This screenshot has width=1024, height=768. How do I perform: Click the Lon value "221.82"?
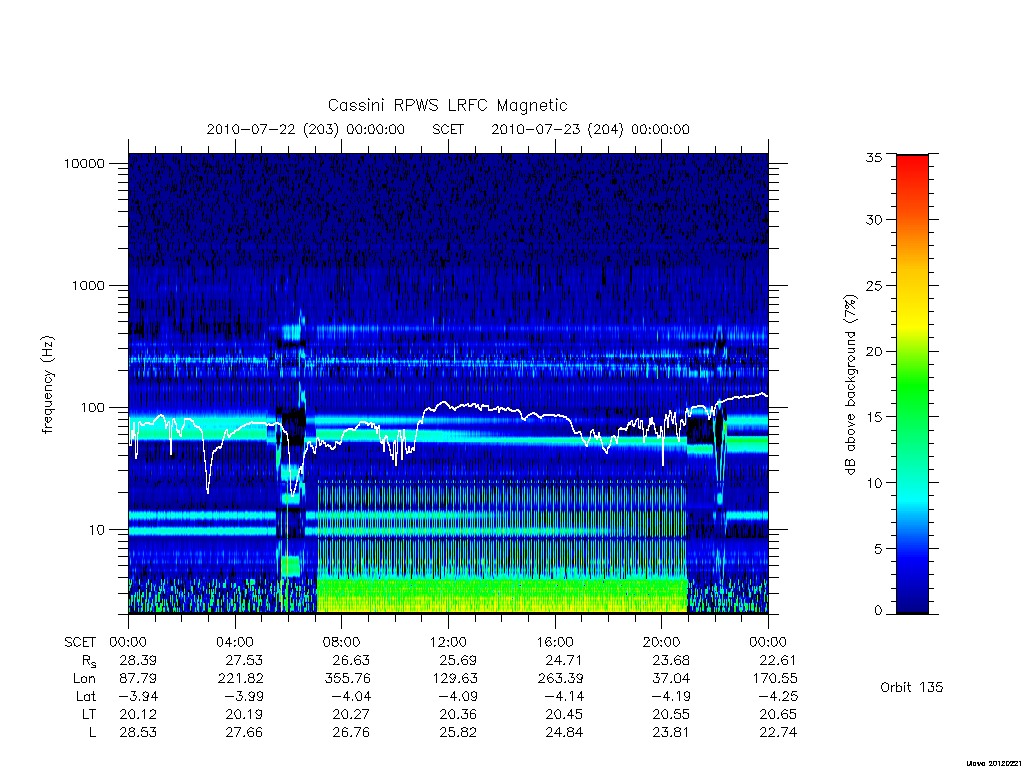240,679
